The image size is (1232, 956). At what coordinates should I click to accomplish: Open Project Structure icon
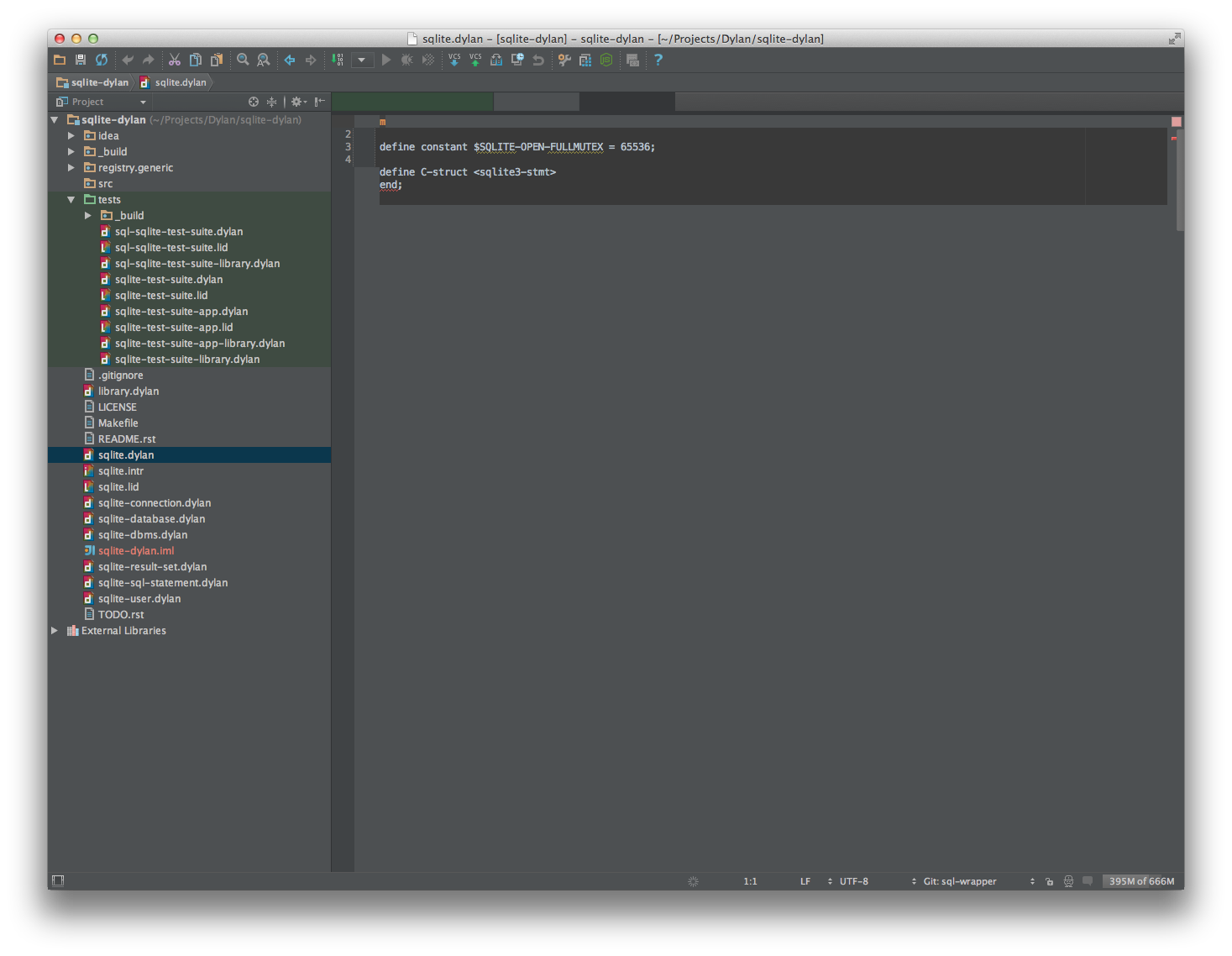pos(585,60)
